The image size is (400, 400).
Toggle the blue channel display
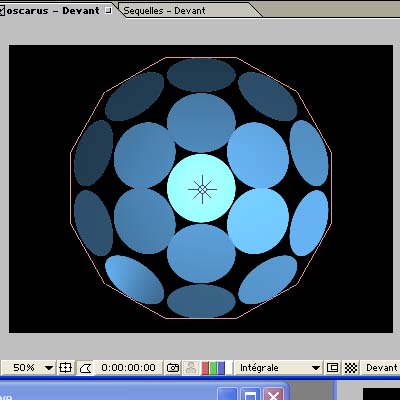click(x=221, y=368)
